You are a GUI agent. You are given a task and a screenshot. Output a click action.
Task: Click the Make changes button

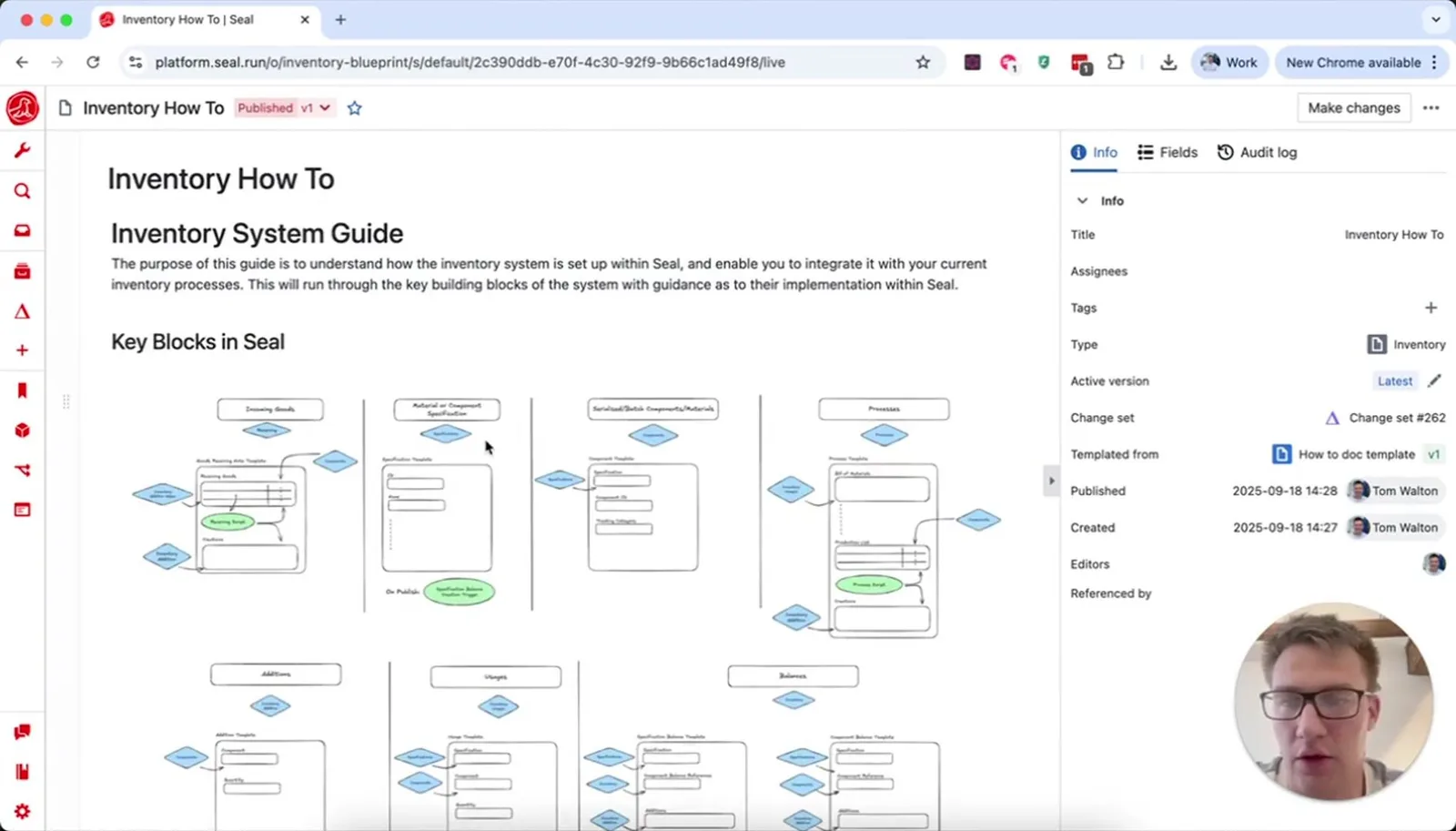pyautogui.click(x=1353, y=107)
